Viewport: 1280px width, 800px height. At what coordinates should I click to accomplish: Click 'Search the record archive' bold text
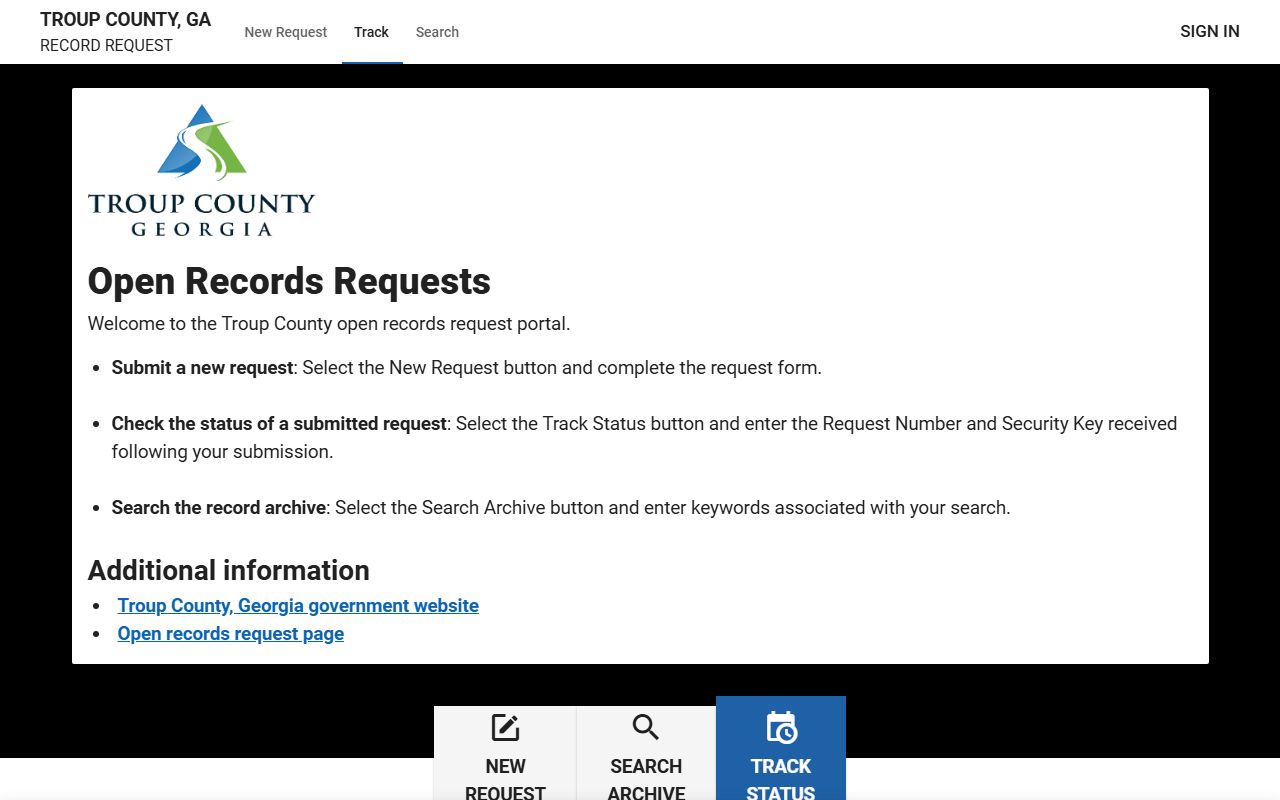[x=219, y=507]
